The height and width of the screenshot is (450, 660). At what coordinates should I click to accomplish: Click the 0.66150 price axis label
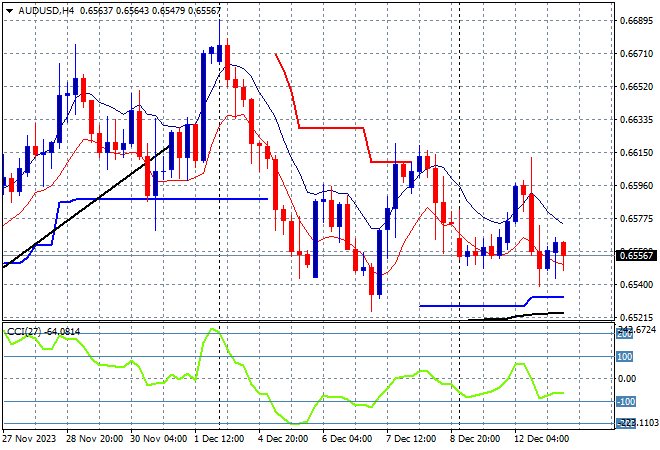click(635, 153)
